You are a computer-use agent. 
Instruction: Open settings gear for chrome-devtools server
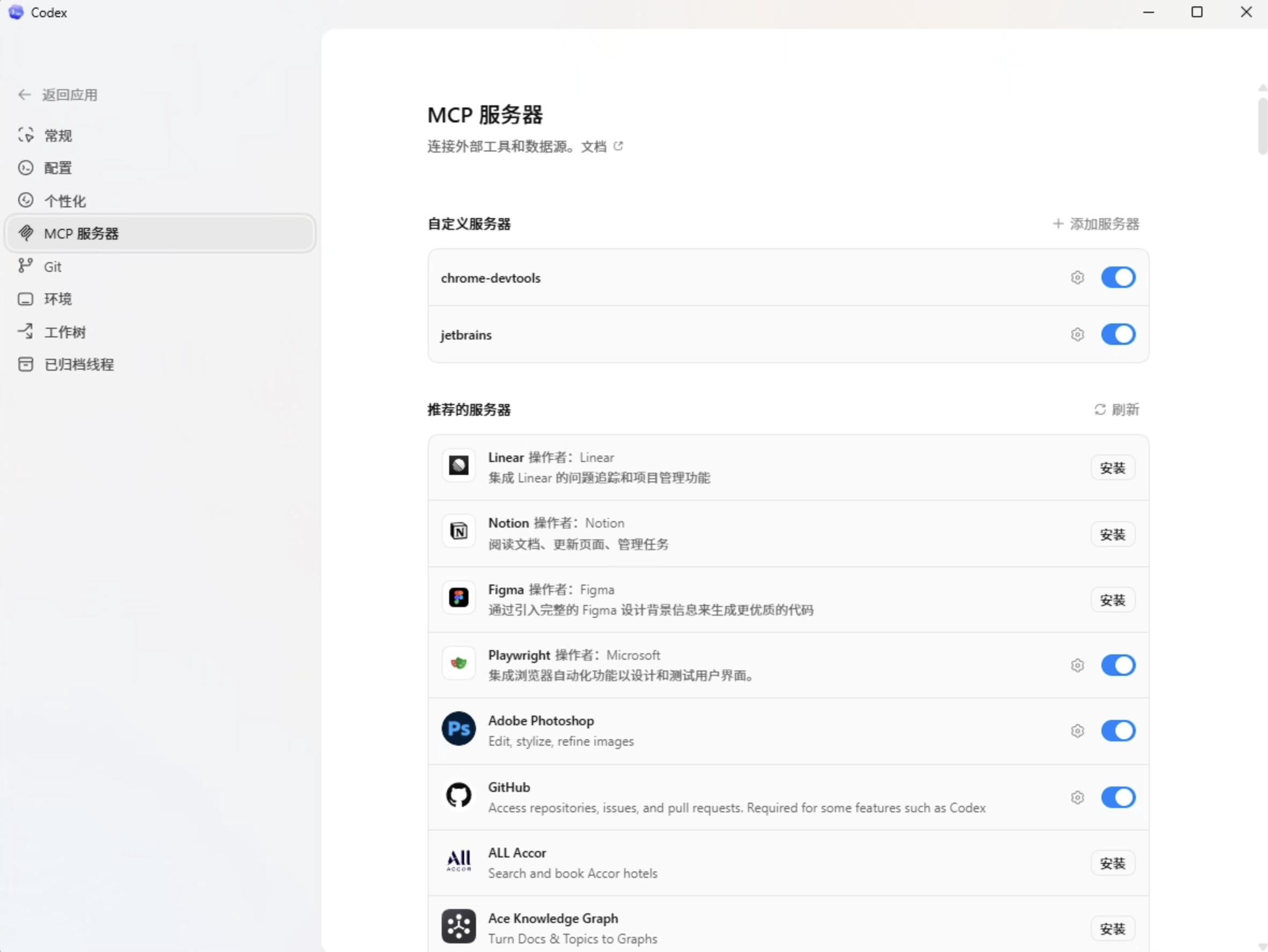tap(1077, 277)
